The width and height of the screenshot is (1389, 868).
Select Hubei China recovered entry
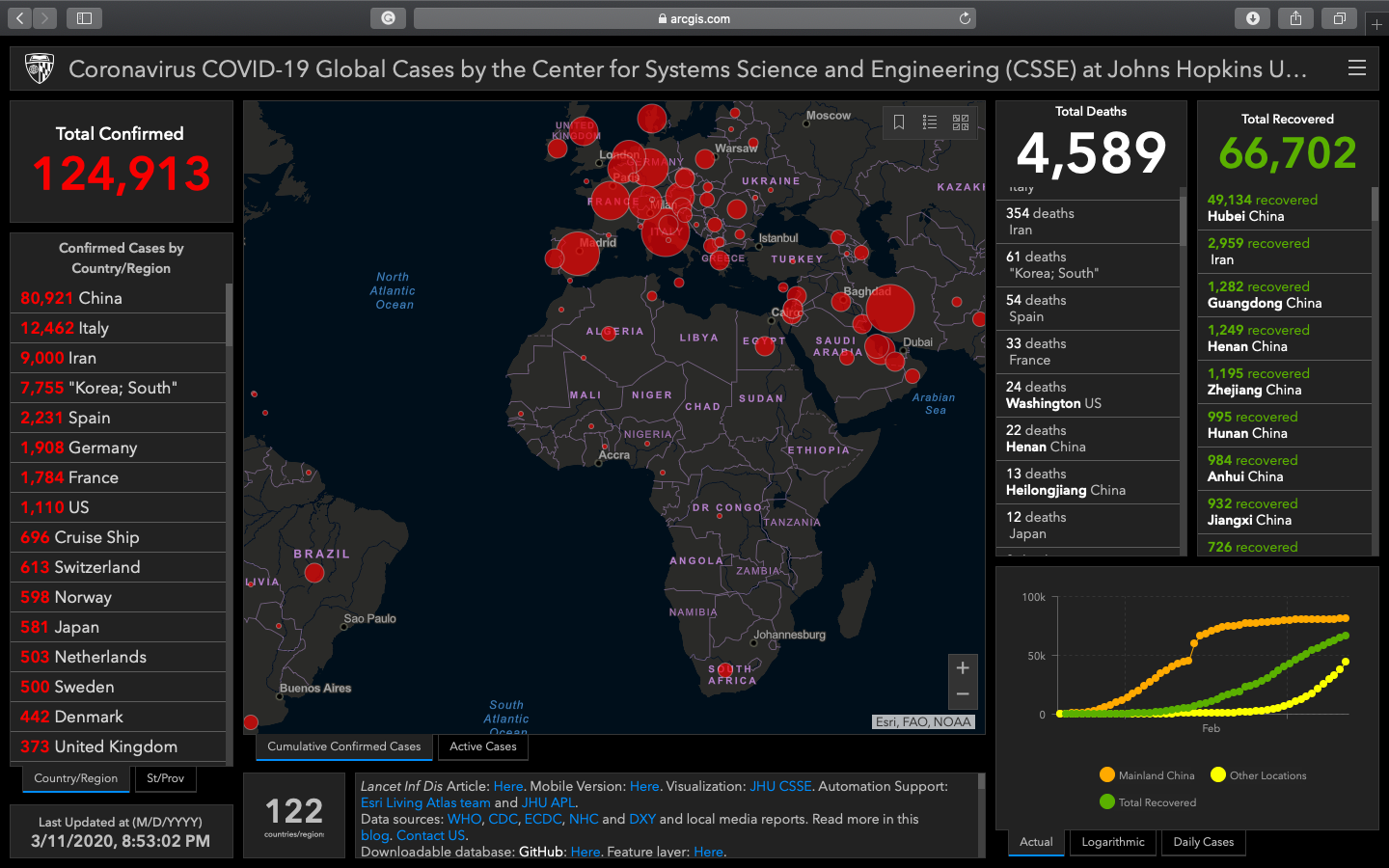[1284, 208]
